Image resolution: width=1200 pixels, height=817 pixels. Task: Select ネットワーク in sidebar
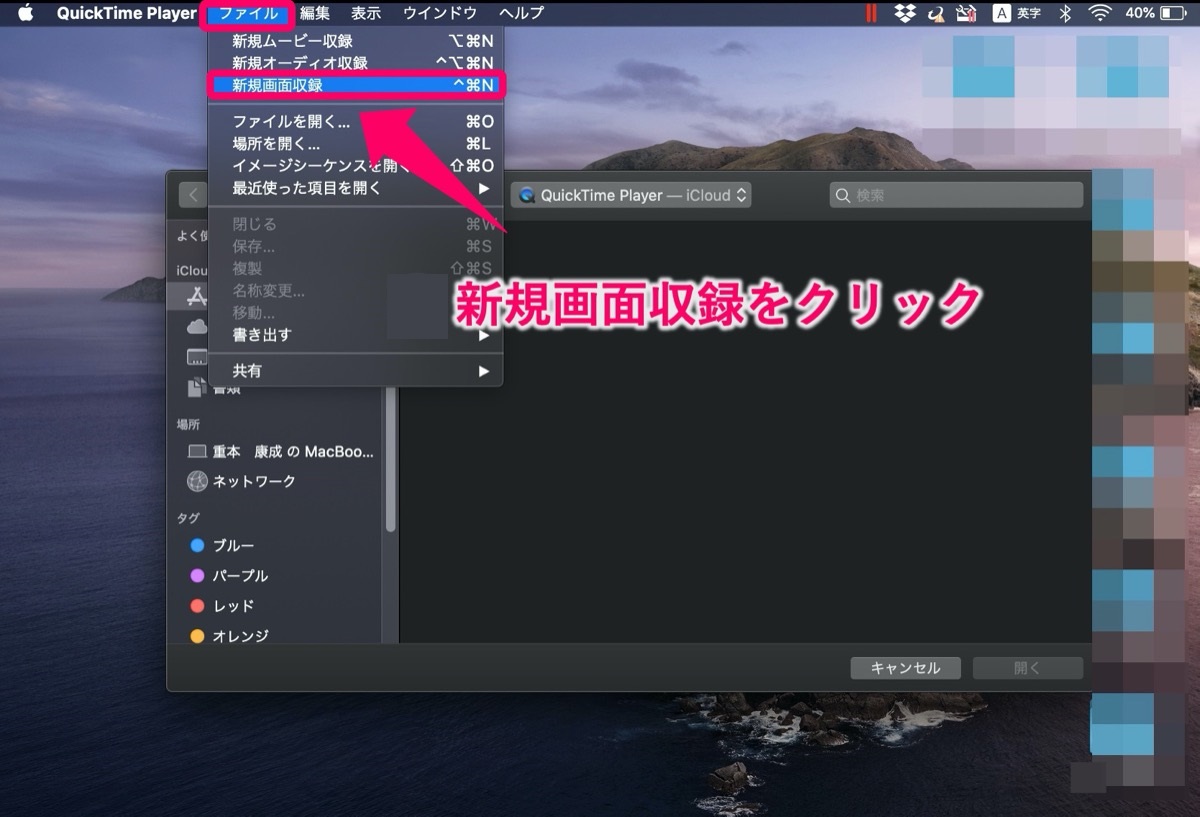coord(241,482)
